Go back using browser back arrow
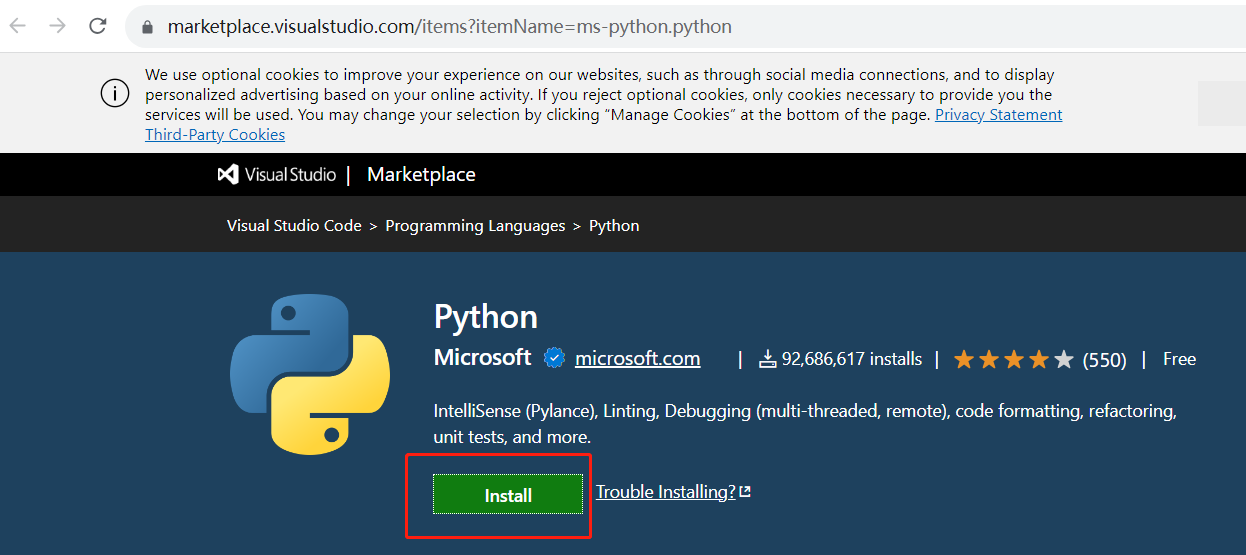The image size is (1246, 555). pos(18,26)
